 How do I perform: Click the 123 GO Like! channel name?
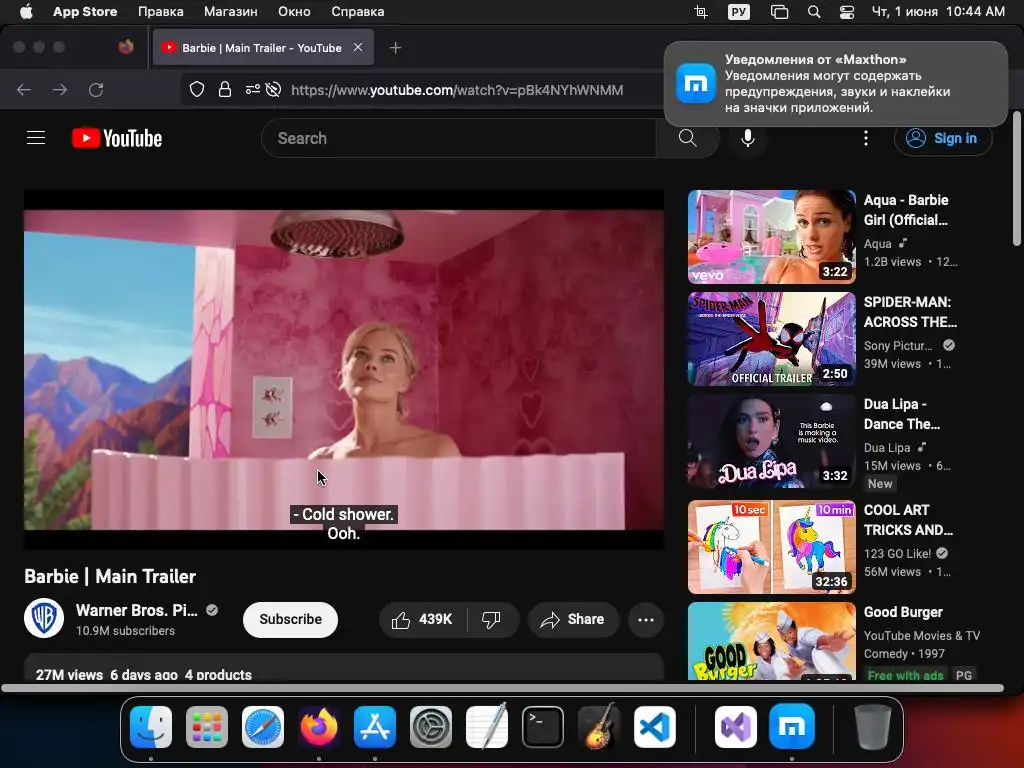(x=897, y=553)
